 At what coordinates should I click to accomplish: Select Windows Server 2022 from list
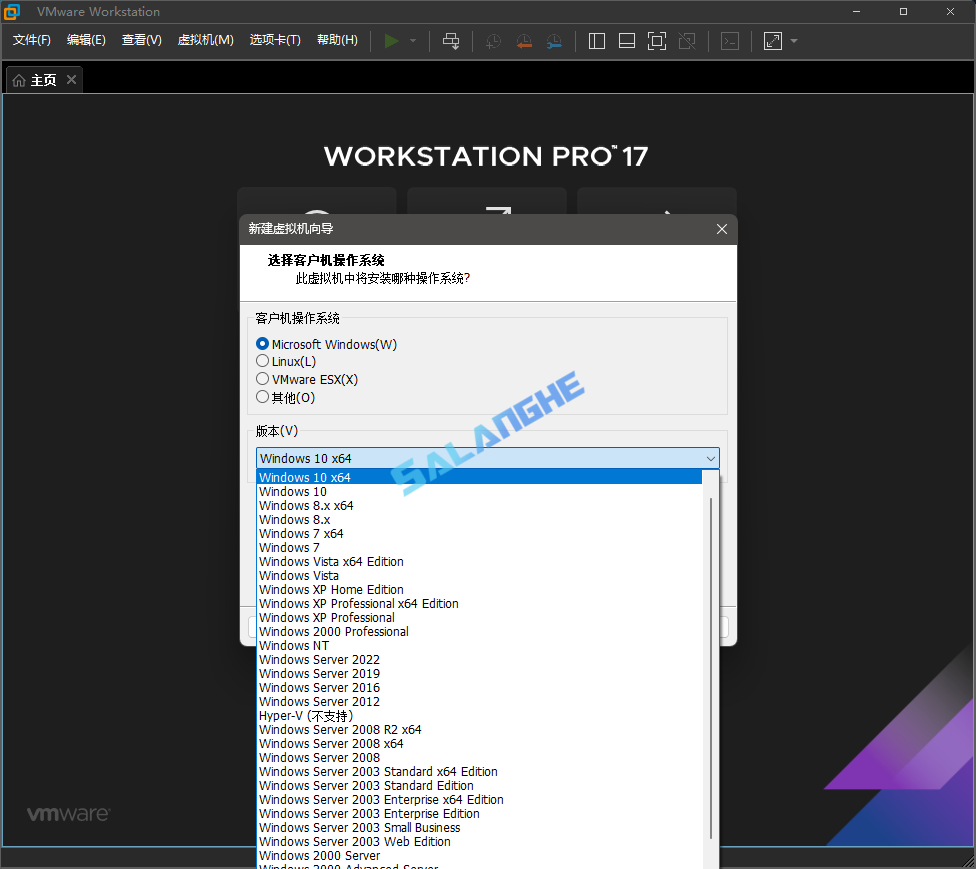[319, 659]
